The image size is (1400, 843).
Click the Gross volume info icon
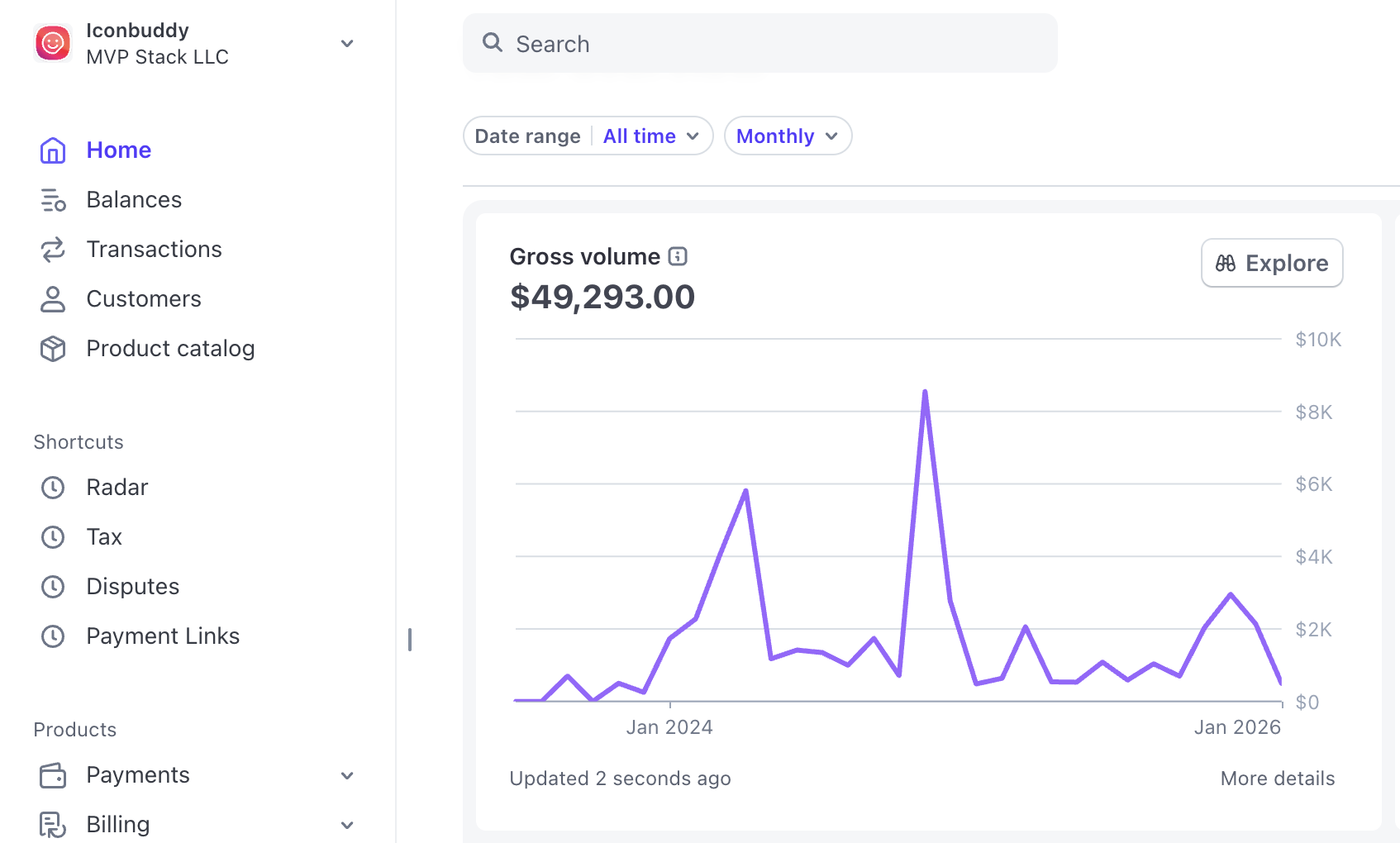pos(678,256)
